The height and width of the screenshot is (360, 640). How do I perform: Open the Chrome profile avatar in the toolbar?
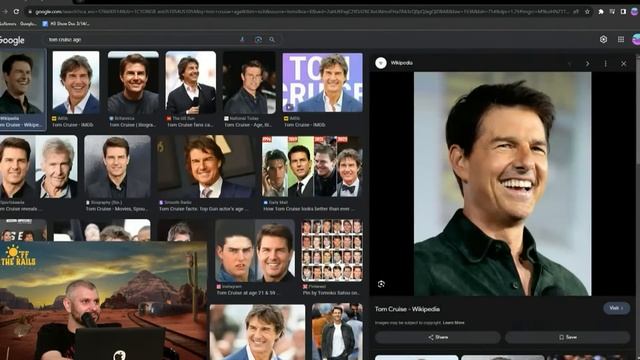click(635, 12)
